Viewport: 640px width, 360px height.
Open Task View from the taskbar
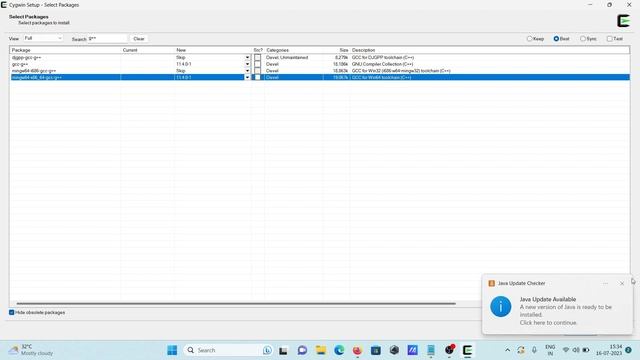point(283,350)
